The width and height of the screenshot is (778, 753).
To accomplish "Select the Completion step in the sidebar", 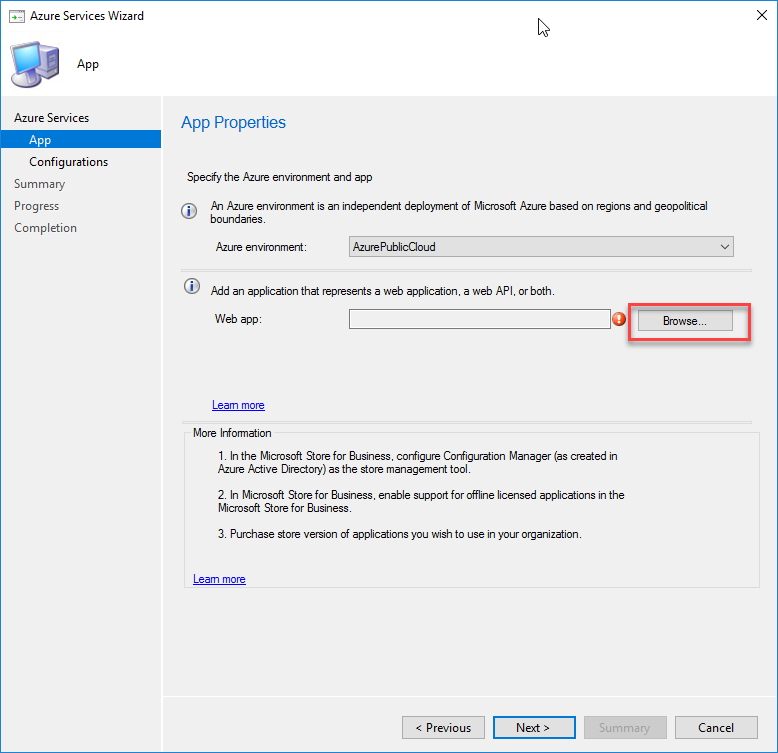I will click(46, 228).
